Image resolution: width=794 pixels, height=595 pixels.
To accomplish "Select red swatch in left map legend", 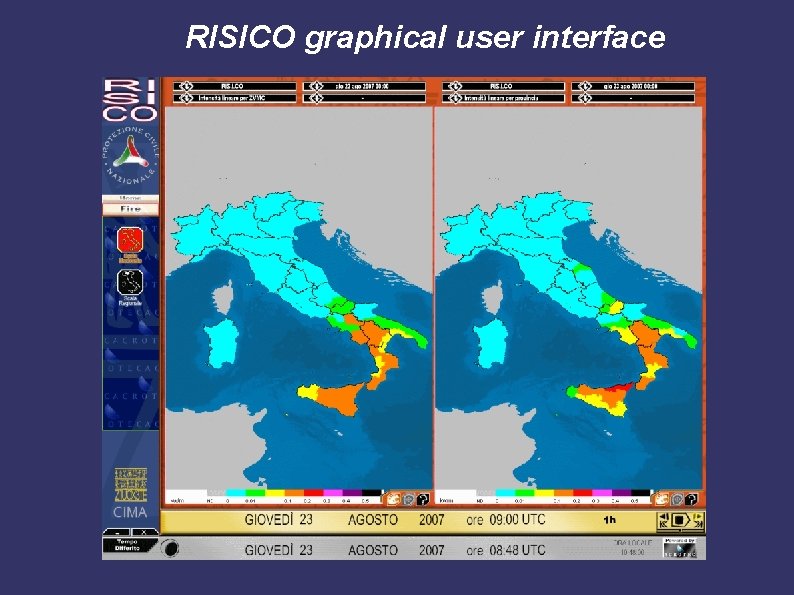I will pyautogui.click(x=313, y=492).
